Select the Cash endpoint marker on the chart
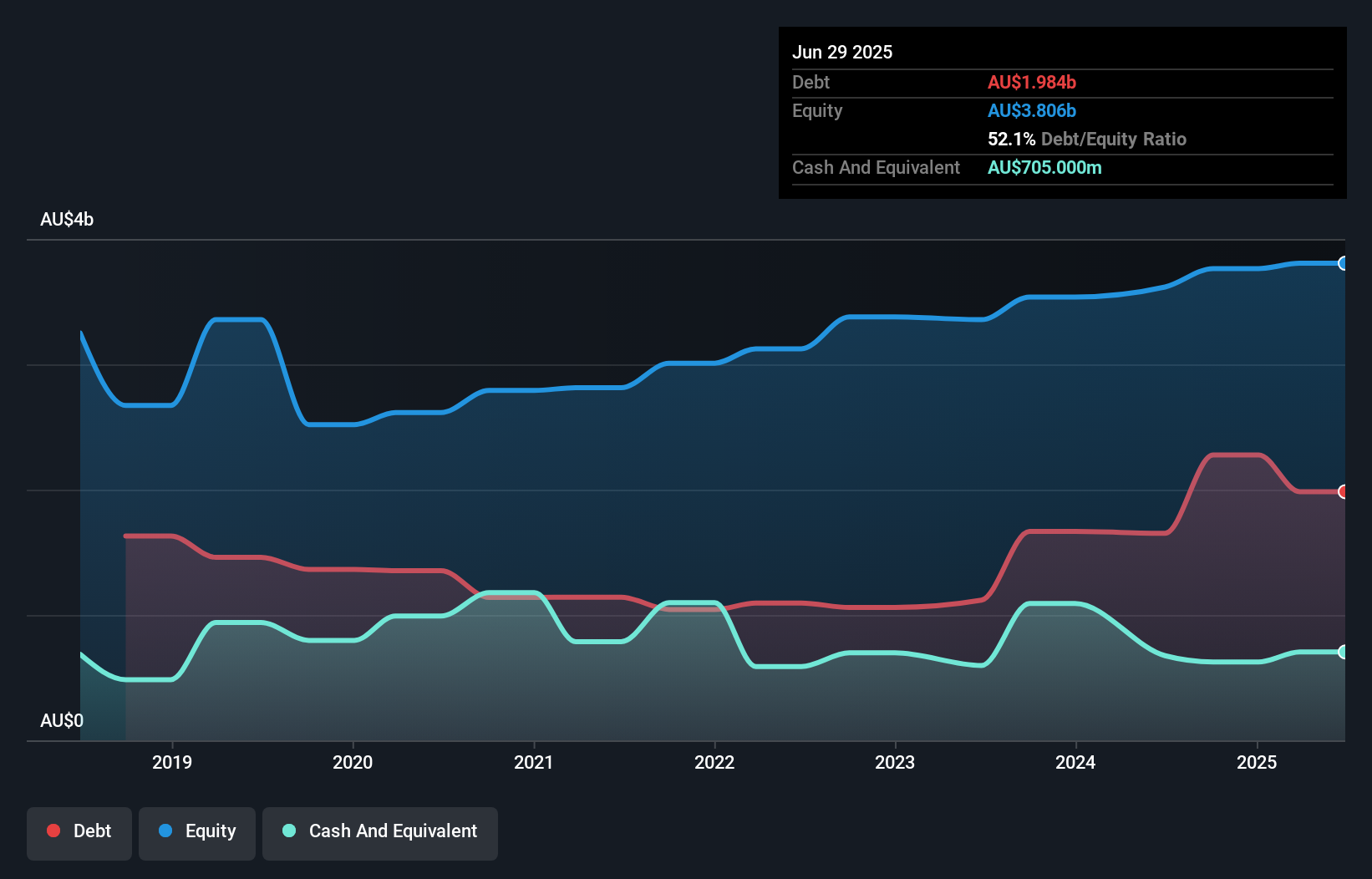This screenshot has height=879, width=1372. pyautogui.click(x=1343, y=652)
